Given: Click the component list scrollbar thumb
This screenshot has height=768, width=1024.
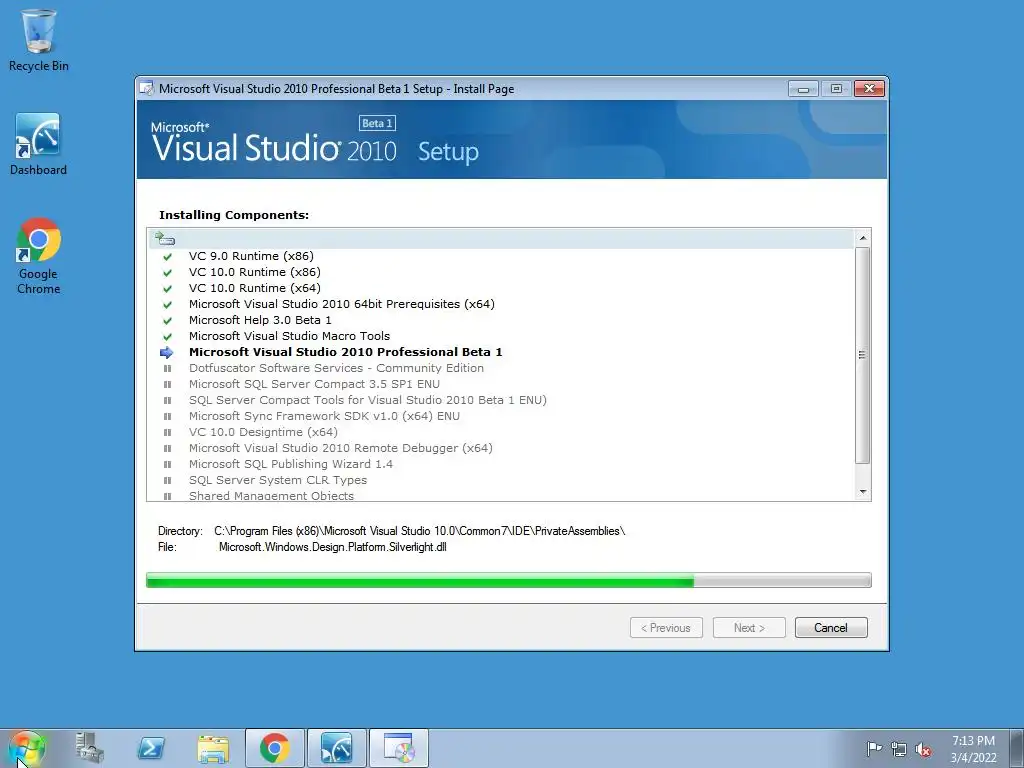Looking at the screenshot, I should pyautogui.click(x=863, y=355).
